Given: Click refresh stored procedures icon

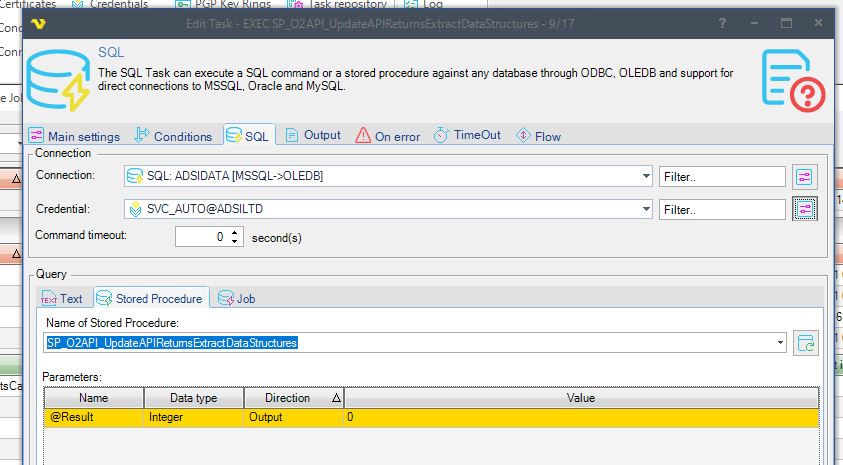Looking at the screenshot, I should click(x=805, y=343).
